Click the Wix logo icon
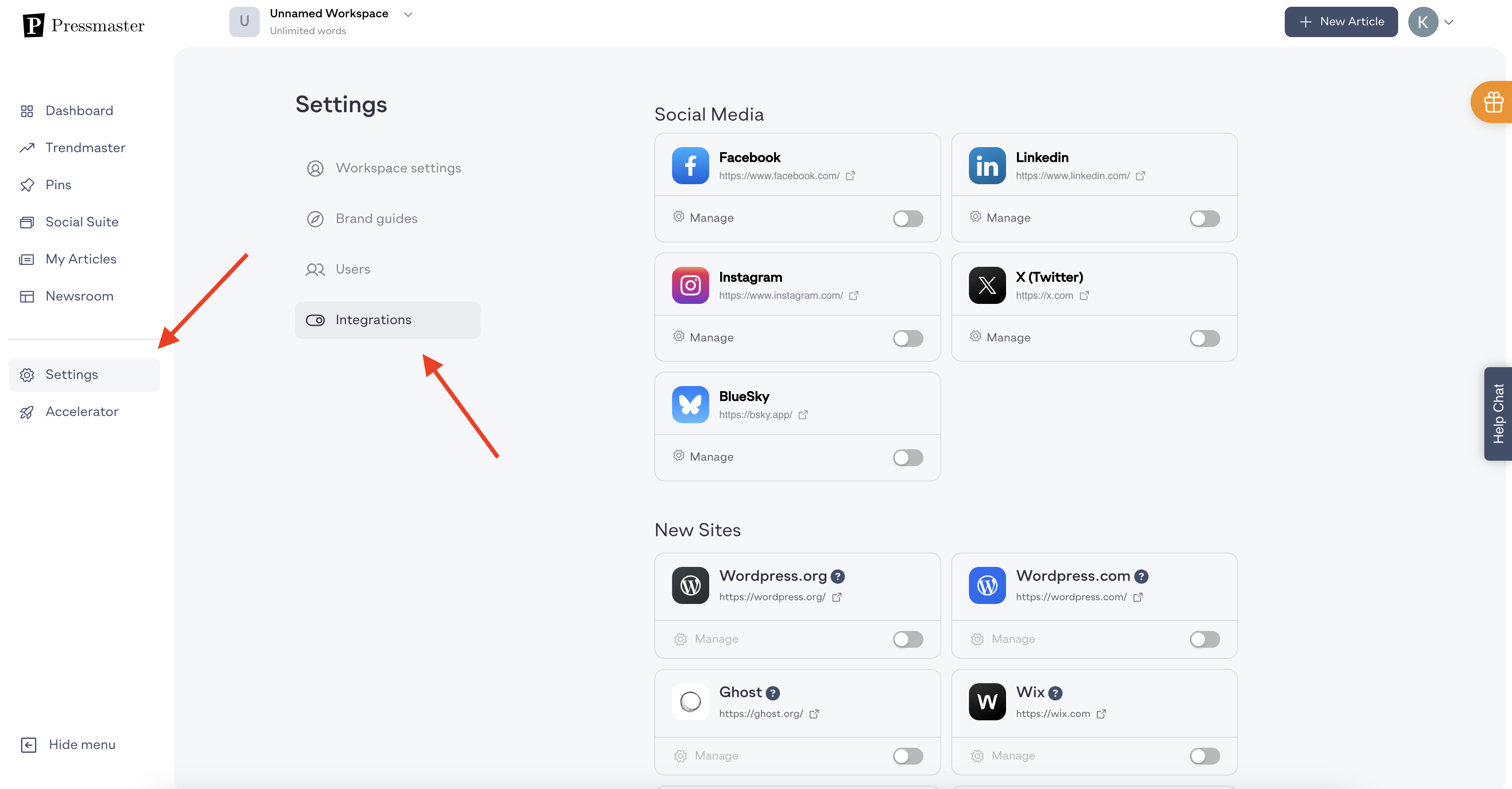Screen dimensions: 1512x789 tap(987, 702)
